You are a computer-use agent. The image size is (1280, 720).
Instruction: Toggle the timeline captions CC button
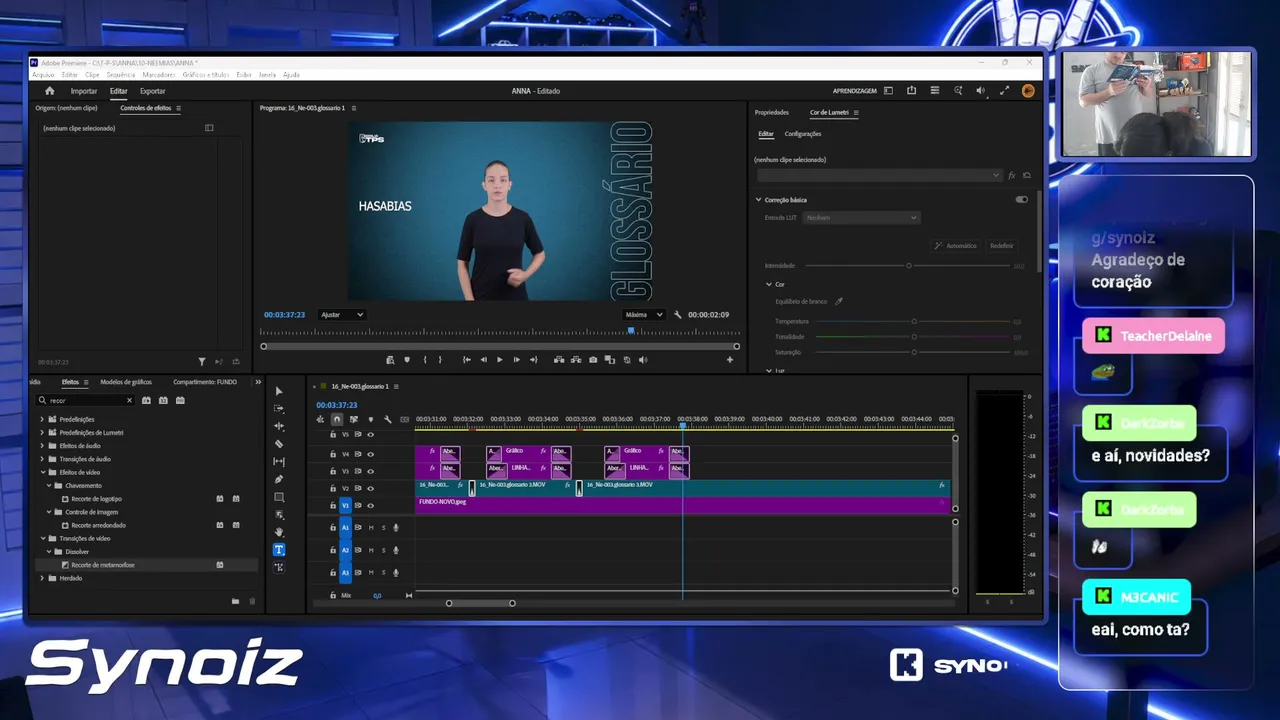[405, 419]
